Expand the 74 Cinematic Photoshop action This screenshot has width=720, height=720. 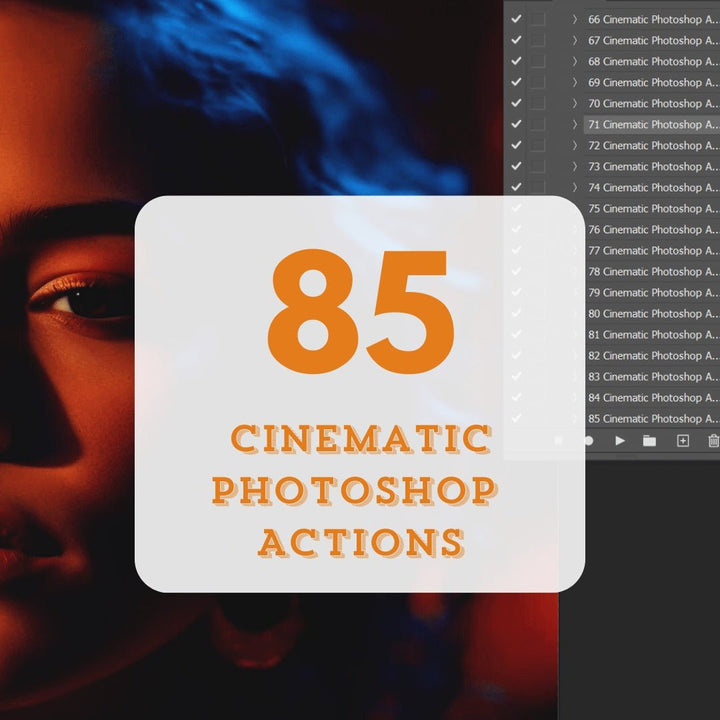(575, 187)
